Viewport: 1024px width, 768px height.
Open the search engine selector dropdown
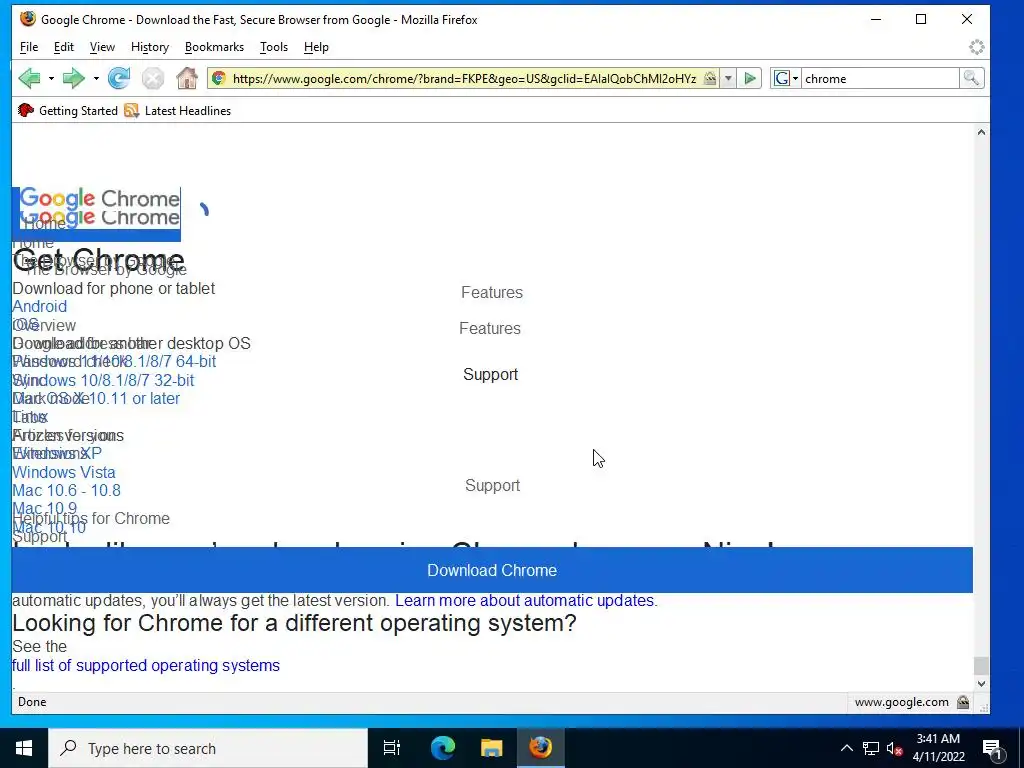click(786, 78)
